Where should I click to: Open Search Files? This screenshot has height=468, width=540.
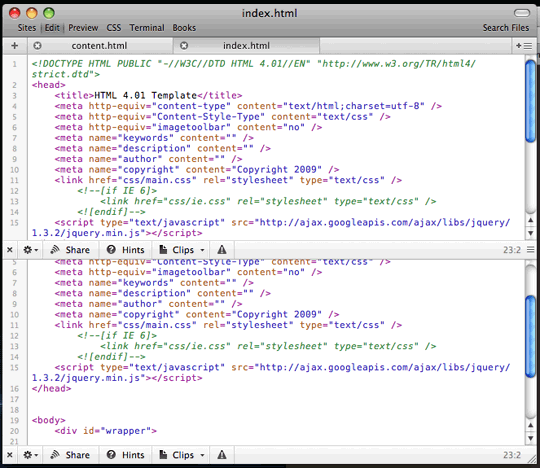click(506, 28)
